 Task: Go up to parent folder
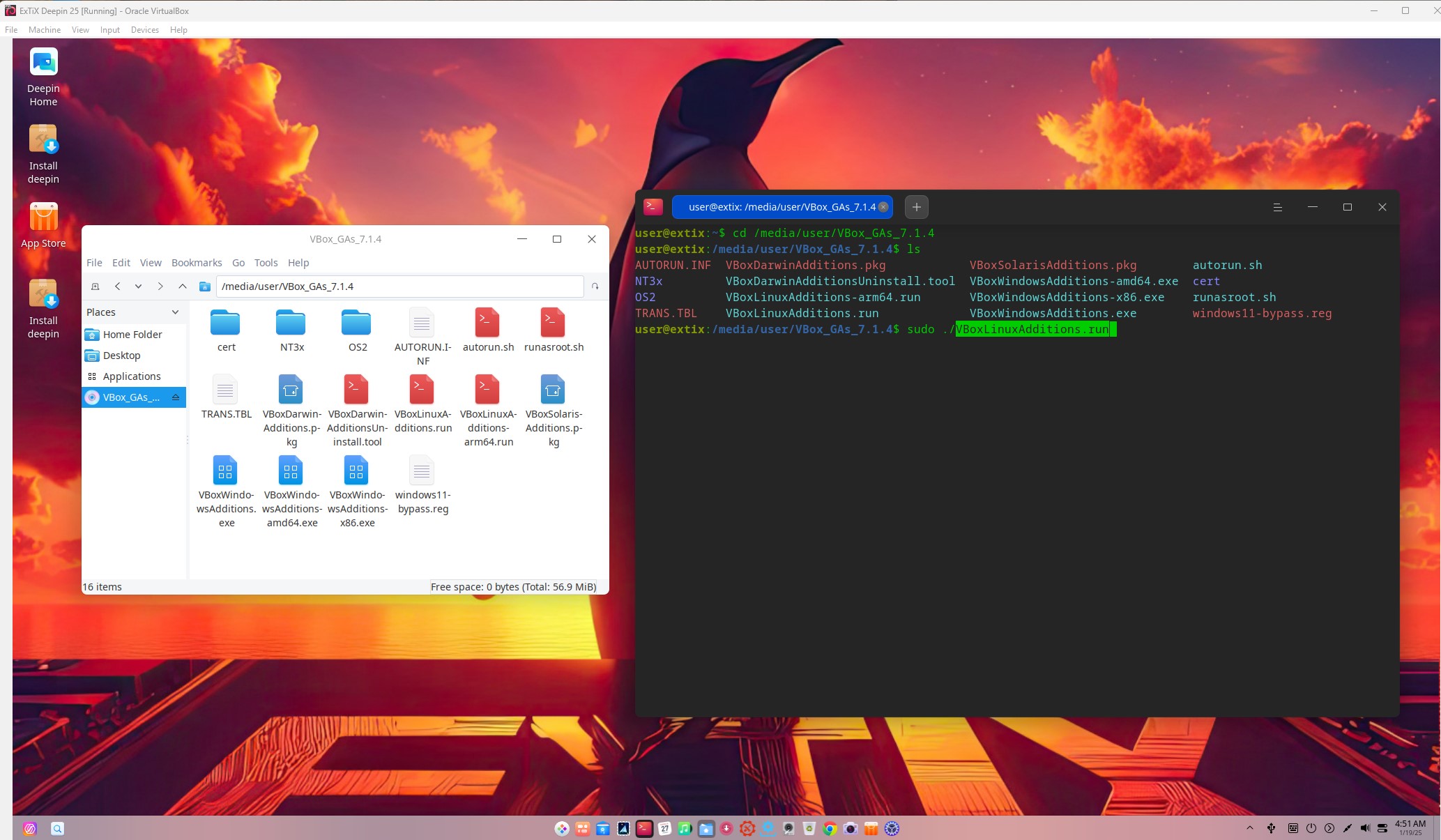tap(182, 287)
